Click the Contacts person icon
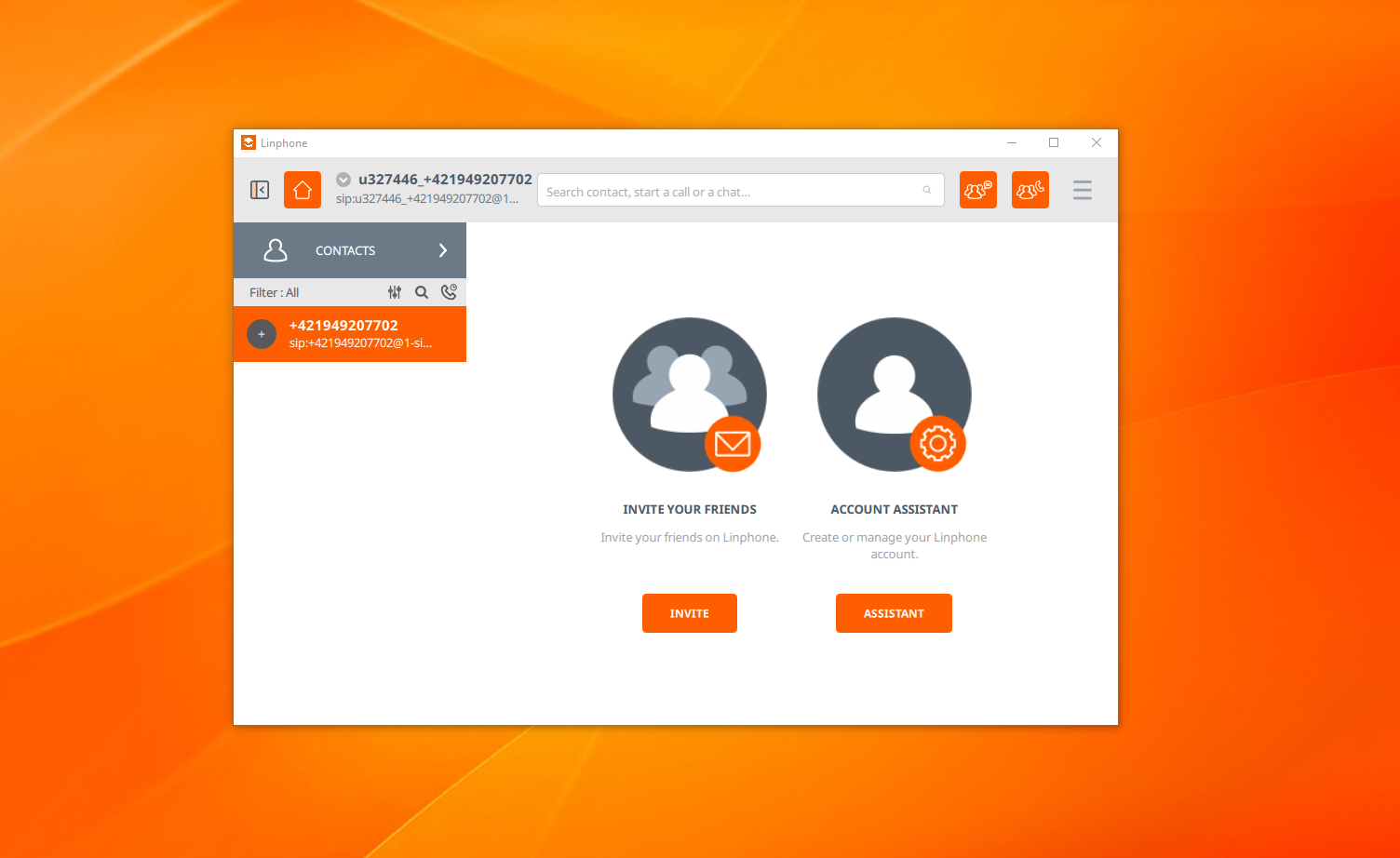The image size is (1400, 858). [276, 250]
